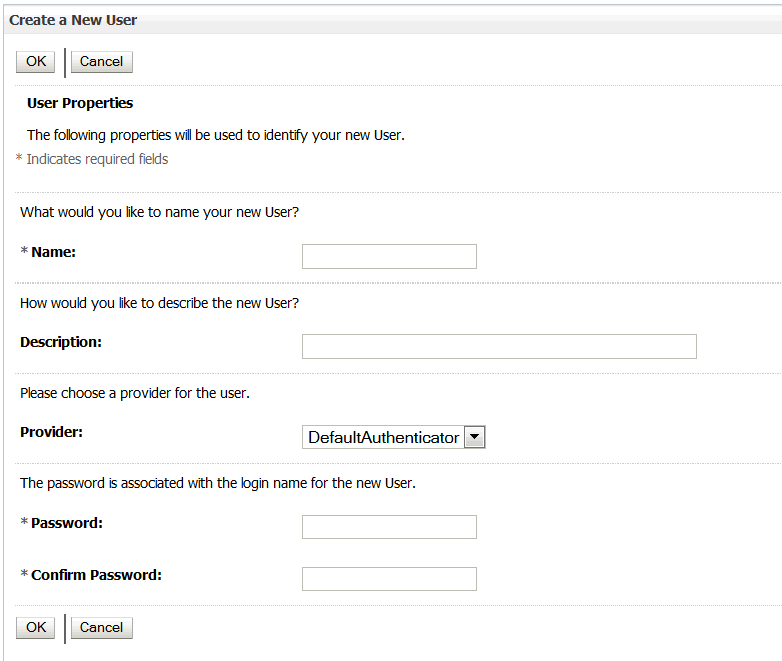Click the top Cancel button
Screen dimensions: 782x661
click(x=102, y=62)
